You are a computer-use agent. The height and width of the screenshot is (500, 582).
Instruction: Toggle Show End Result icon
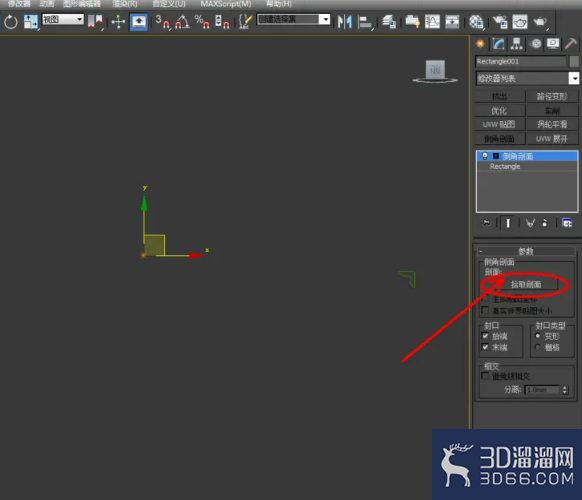[508, 223]
